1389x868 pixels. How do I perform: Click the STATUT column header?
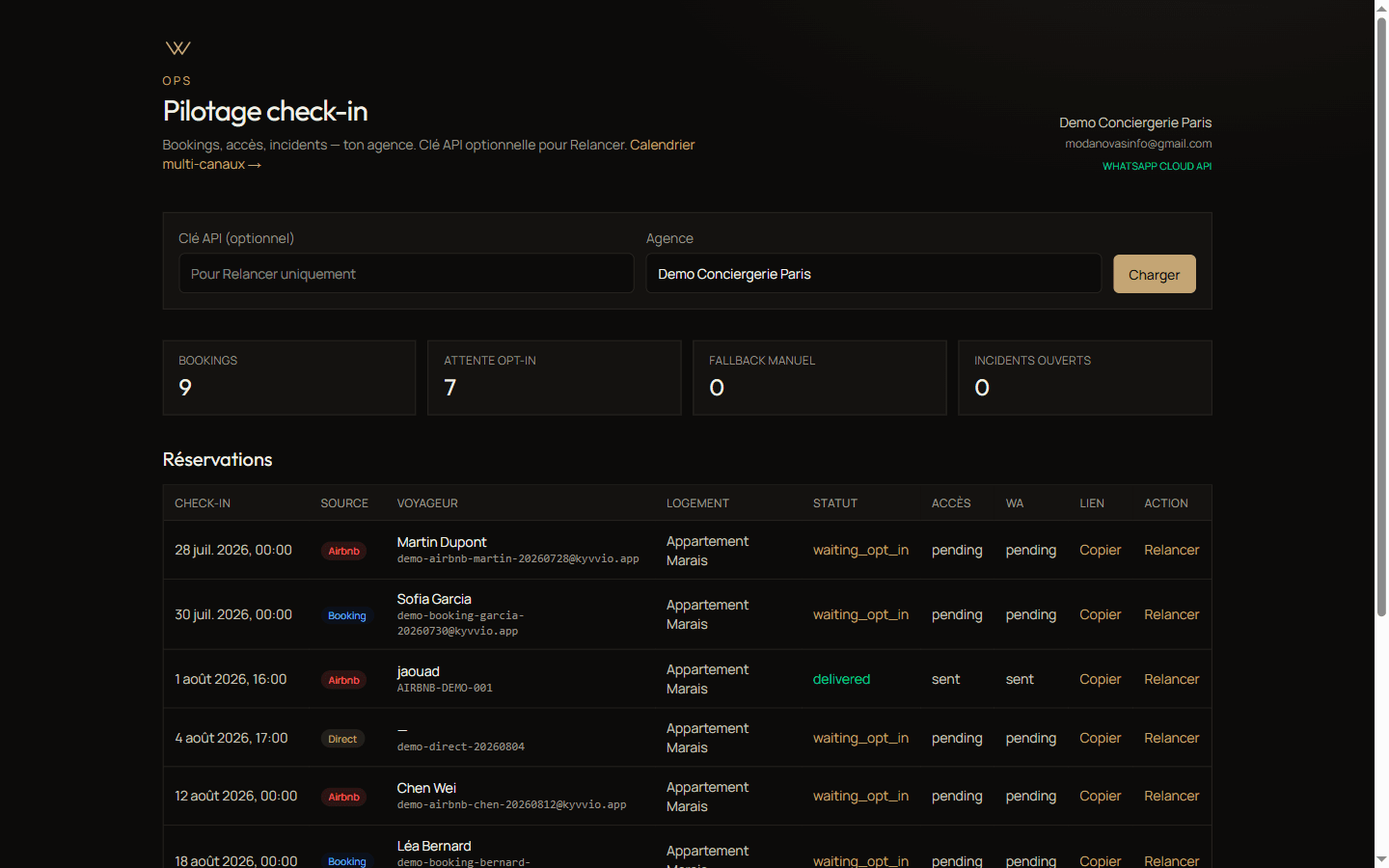(x=835, y=503)
